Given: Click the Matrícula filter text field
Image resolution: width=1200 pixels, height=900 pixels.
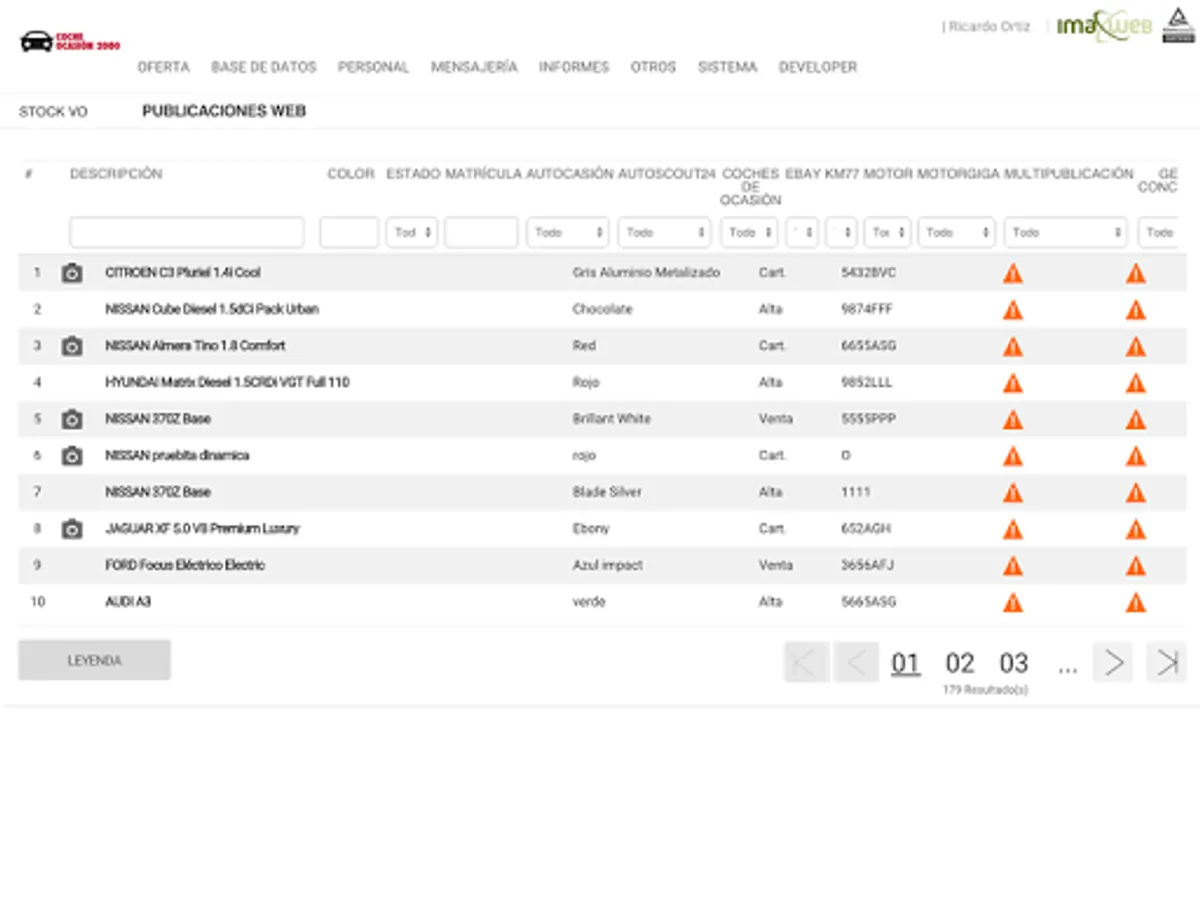Looking at the screenshot, I should (x=481, y=232).
